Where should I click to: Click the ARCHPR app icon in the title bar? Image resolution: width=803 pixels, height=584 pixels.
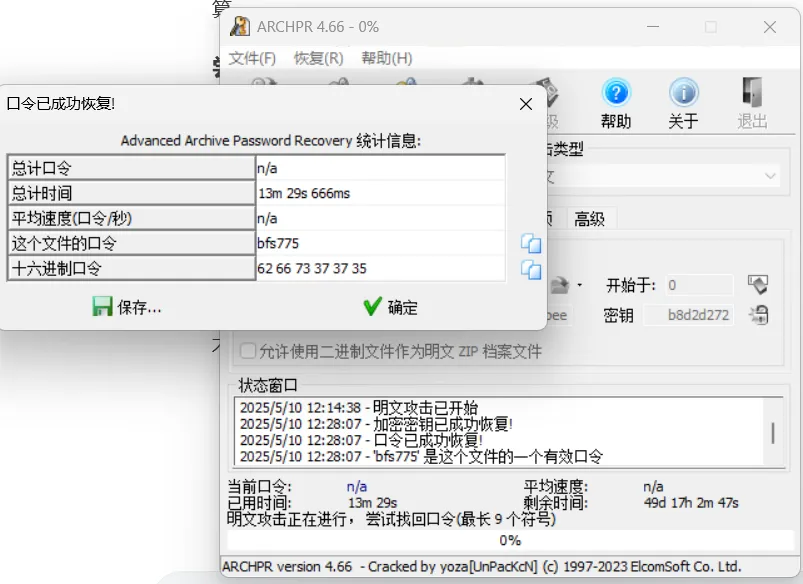point(240,27)
